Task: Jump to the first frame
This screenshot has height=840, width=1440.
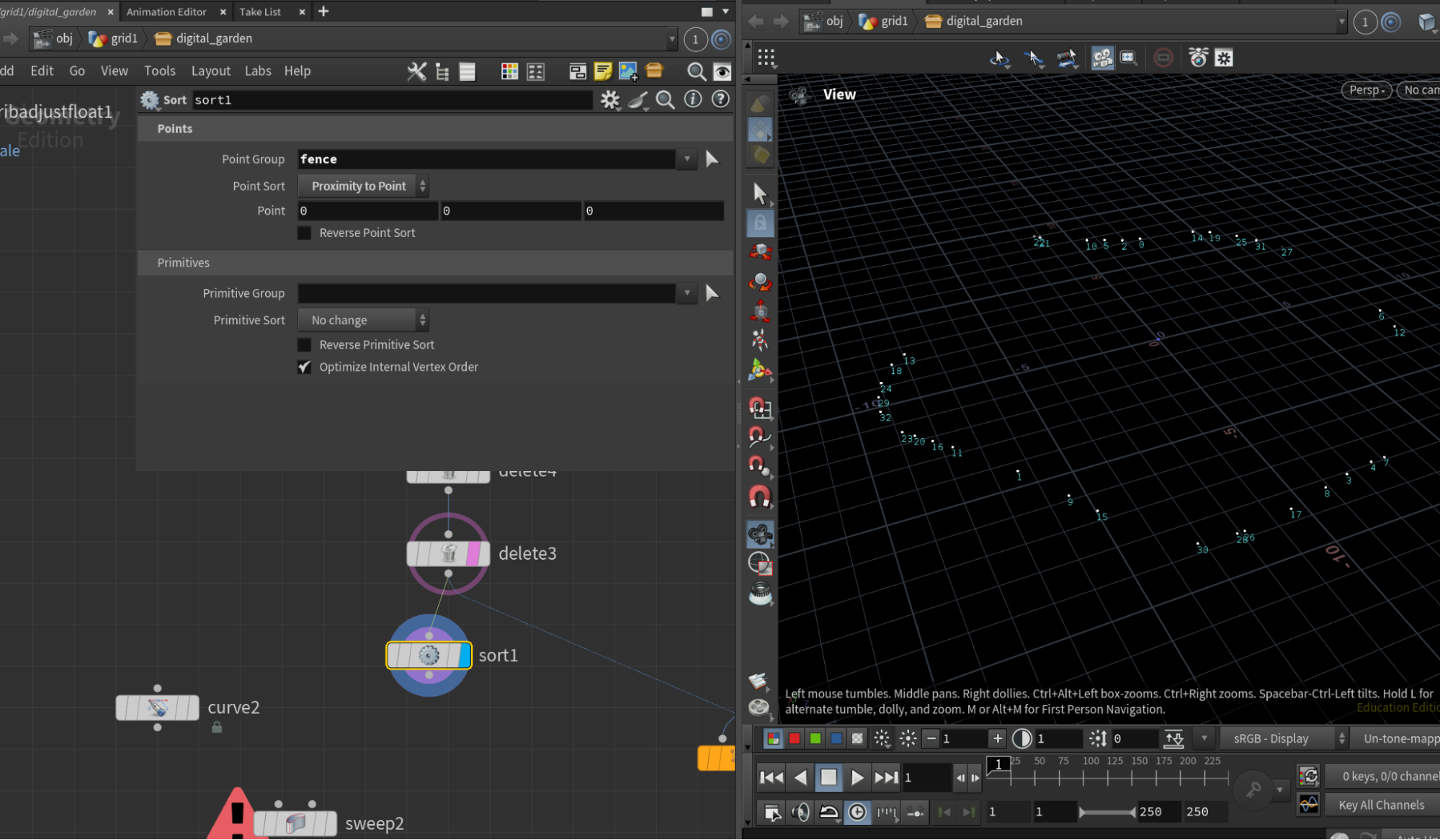Action: point(772,777)
